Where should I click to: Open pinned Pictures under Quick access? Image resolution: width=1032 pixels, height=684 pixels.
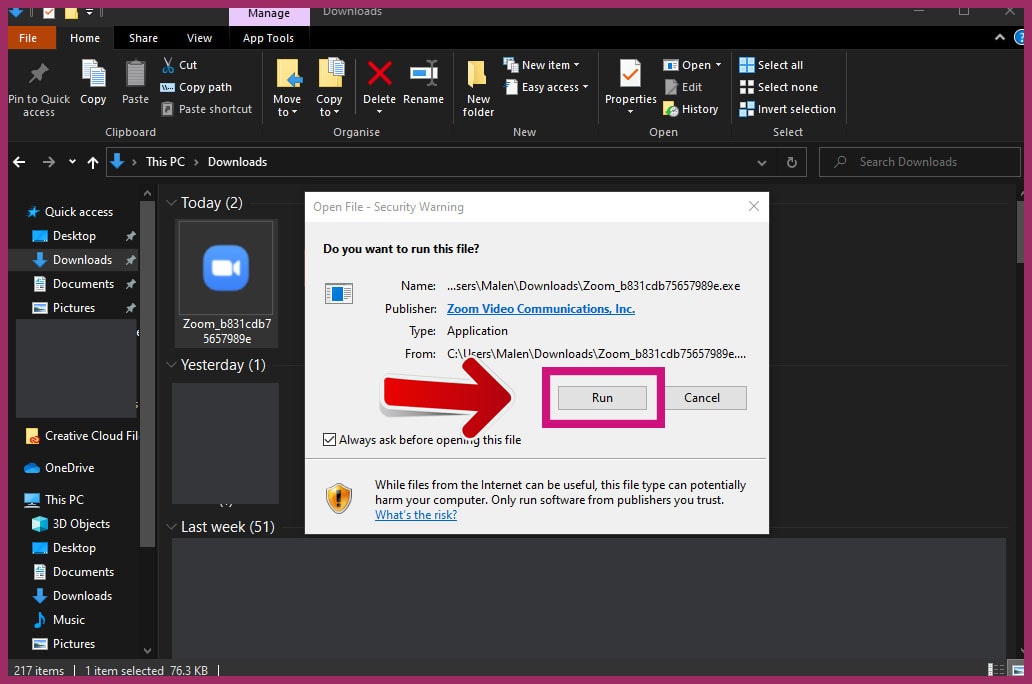click(64, 308)
